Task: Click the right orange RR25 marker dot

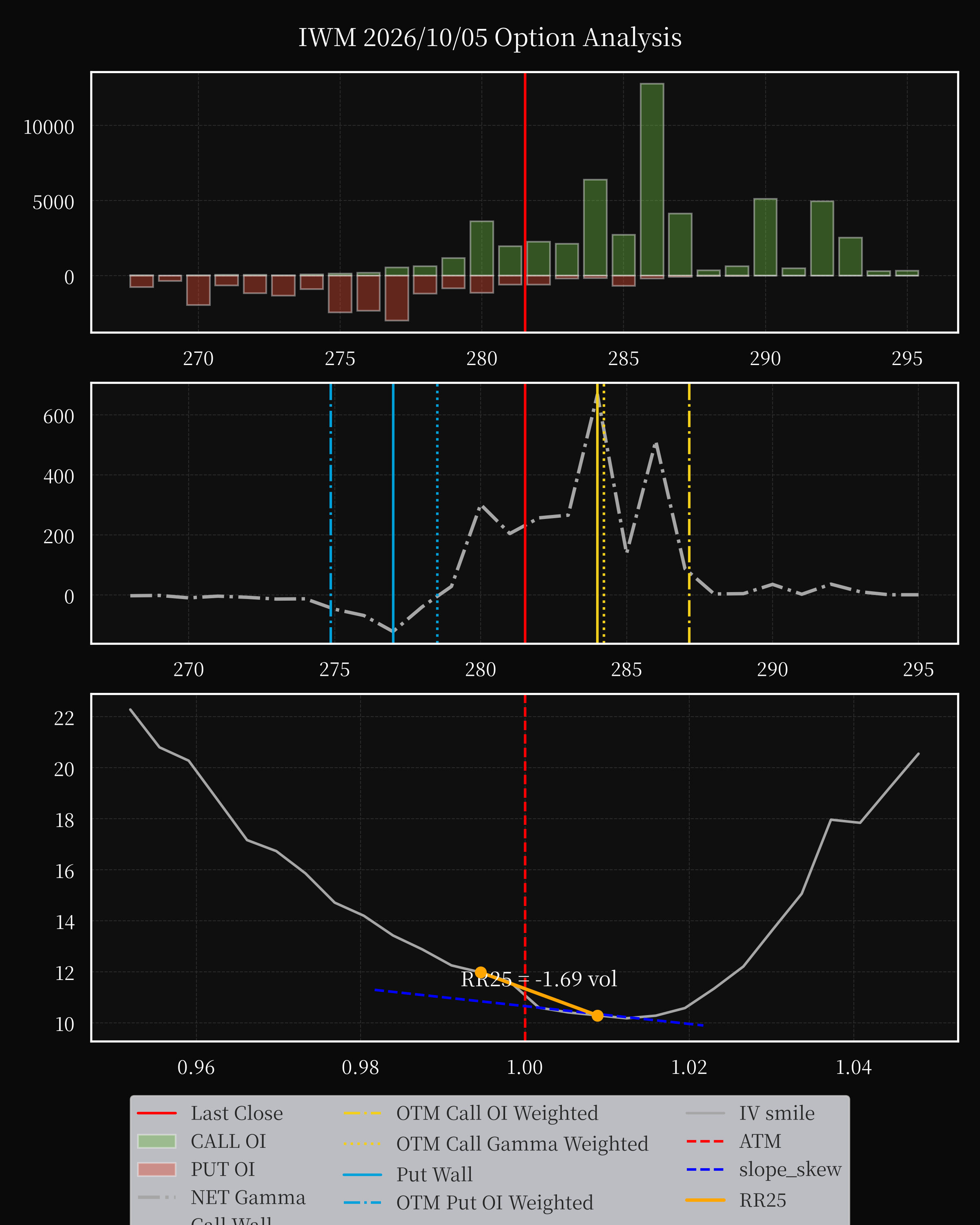Action: click(597, 1016)
